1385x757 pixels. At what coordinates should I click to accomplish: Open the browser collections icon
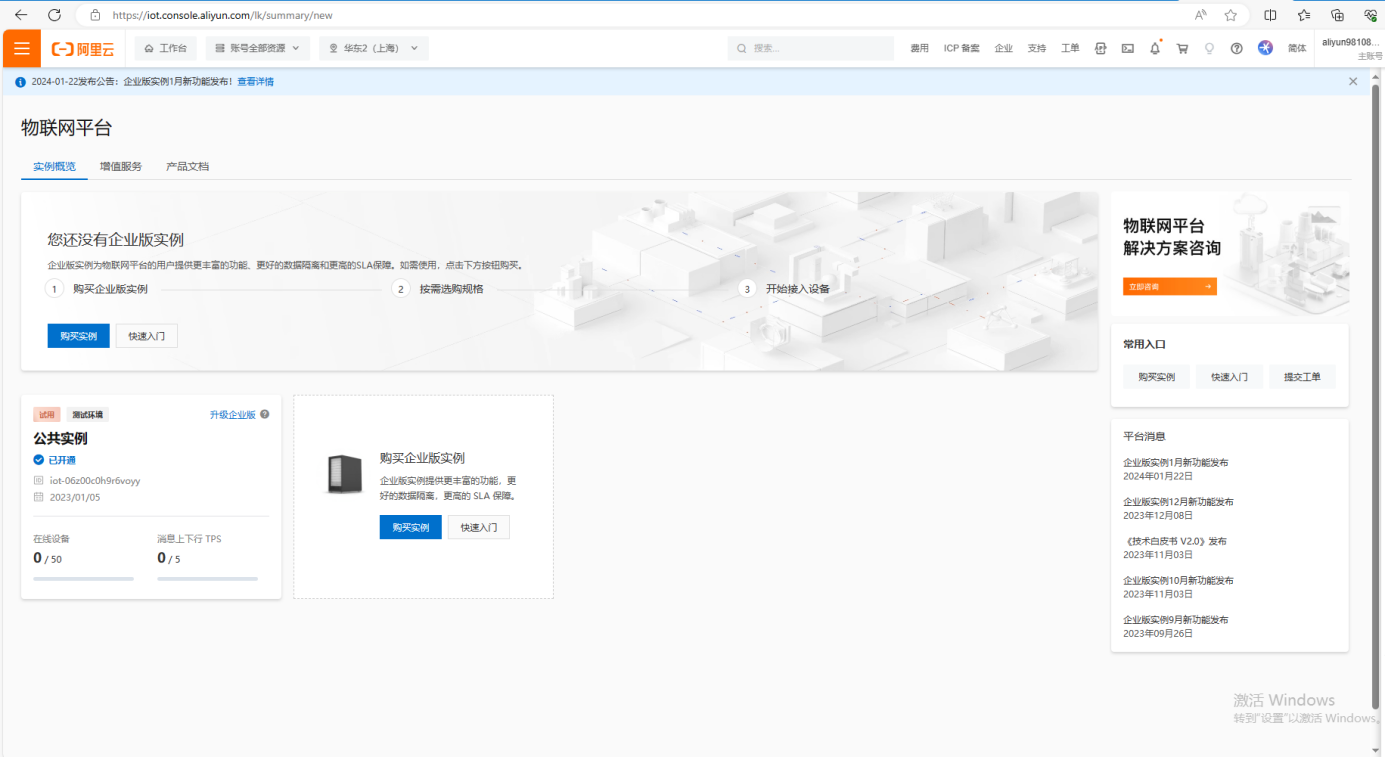pos(1337,15)
